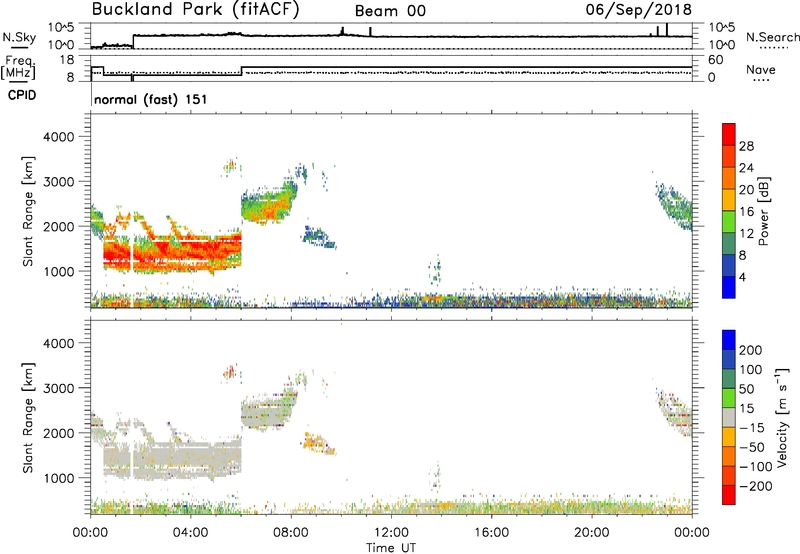Click the '08:00' time axis label

291,533
